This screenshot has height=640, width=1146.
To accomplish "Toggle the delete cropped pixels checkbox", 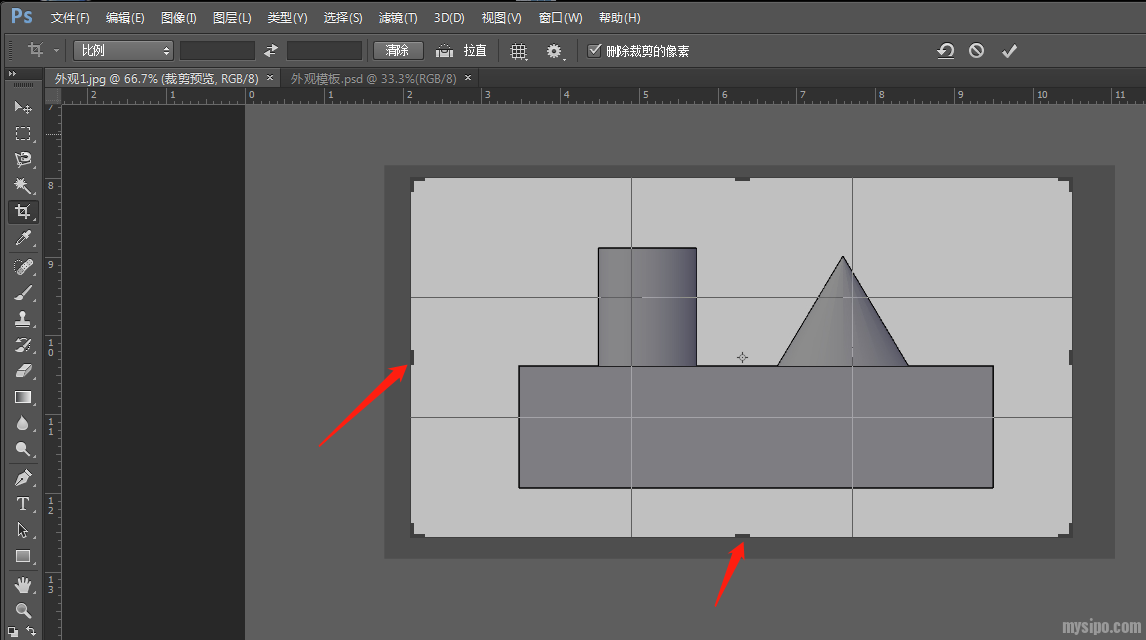I will pos(595,51).
